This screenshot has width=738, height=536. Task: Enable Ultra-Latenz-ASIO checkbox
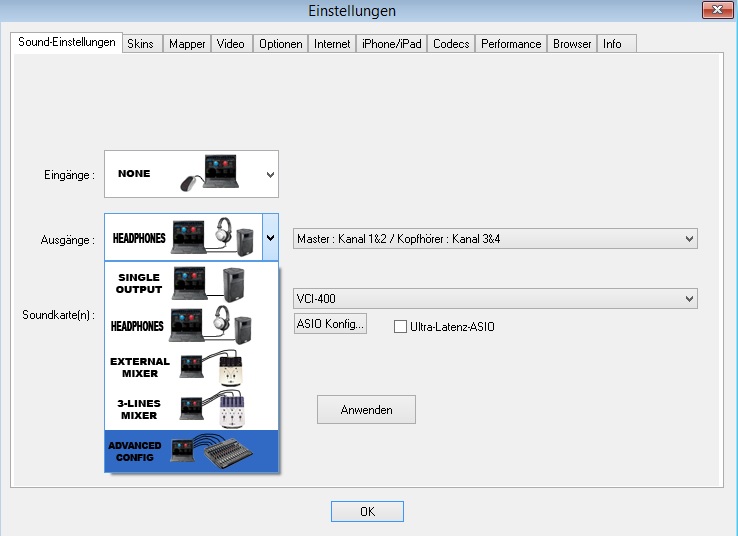pos(401,326)
